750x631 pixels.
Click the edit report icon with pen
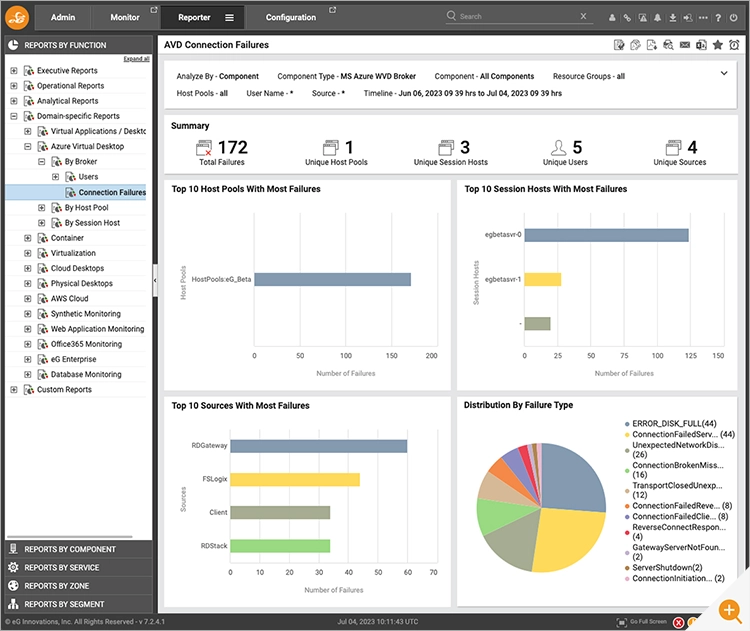coord(619,45)
